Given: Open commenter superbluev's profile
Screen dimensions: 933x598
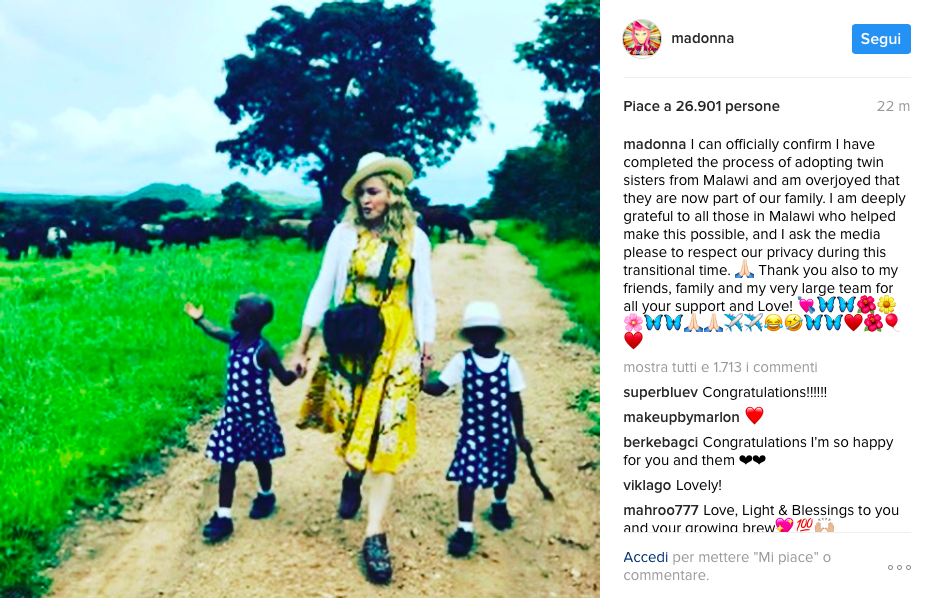Looking at the screenshot, I should (x=660, y=392).
